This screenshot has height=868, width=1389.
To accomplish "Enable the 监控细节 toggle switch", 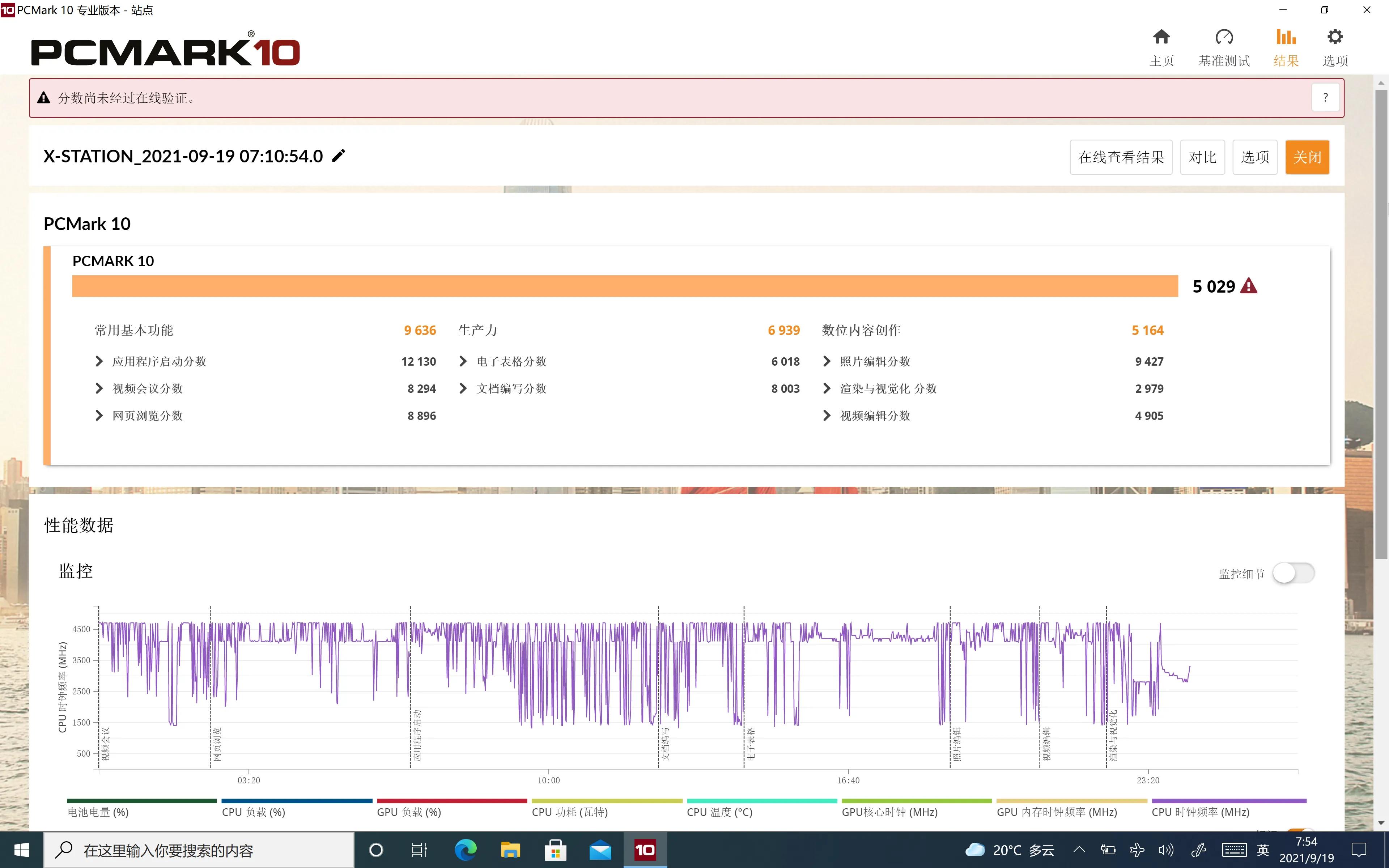I will tap(1293, 573).
